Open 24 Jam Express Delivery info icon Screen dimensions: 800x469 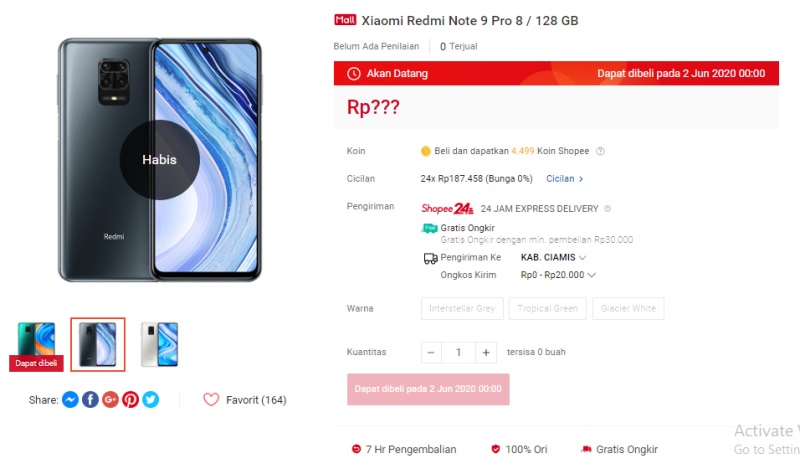[x=607, y=208]
